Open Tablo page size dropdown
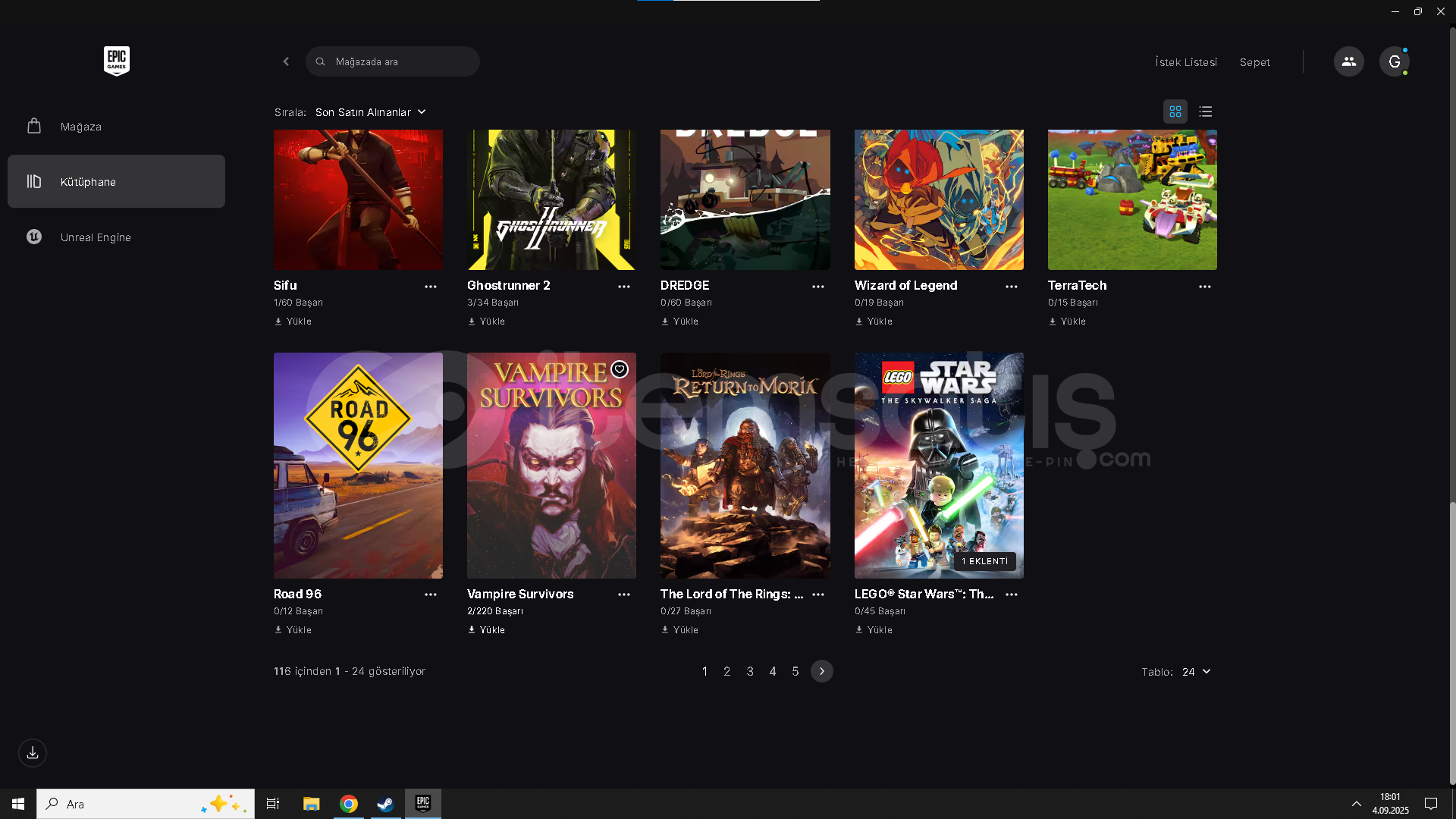 click(1197, 672)
